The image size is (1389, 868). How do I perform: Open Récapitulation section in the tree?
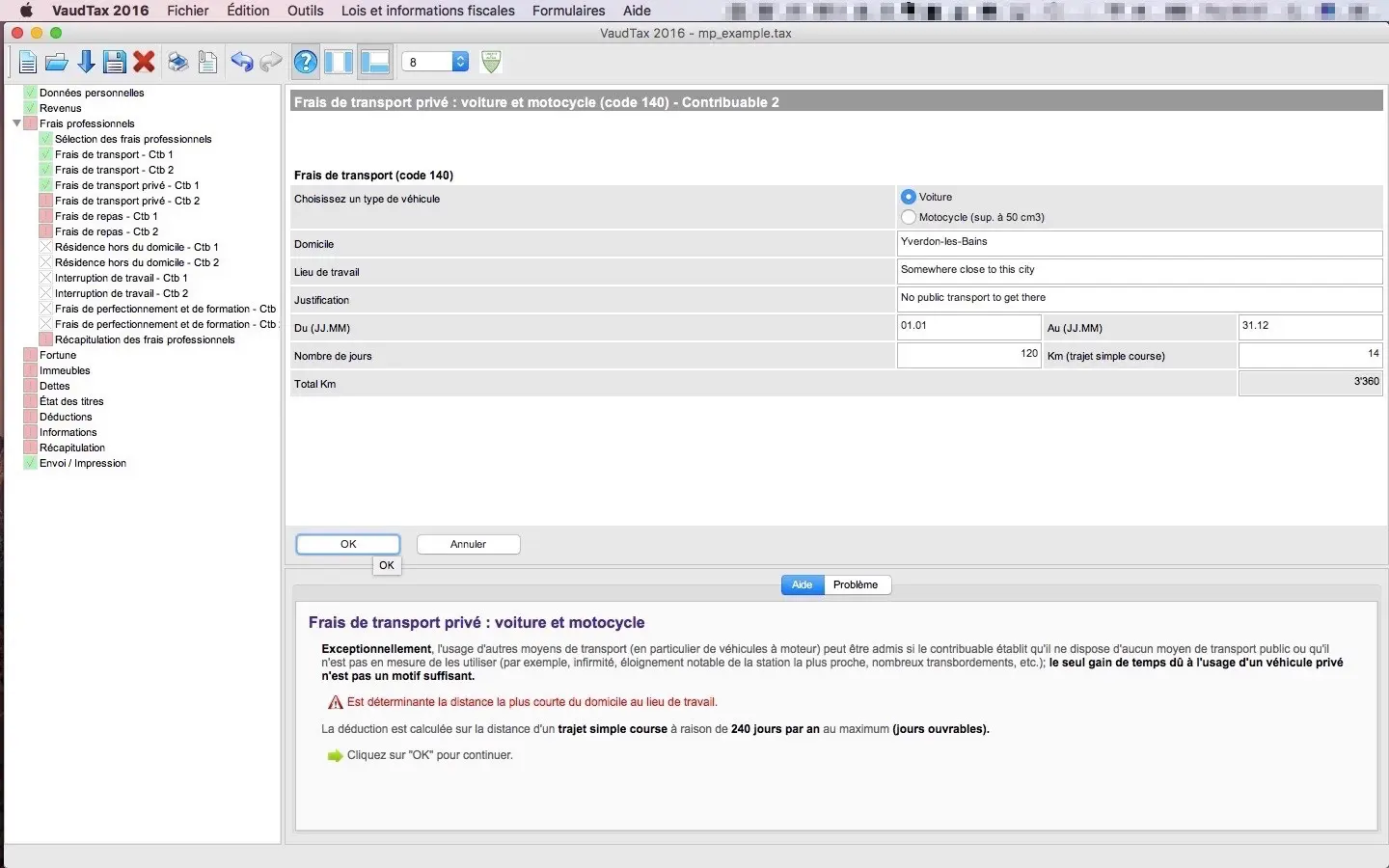click(72, 448)
